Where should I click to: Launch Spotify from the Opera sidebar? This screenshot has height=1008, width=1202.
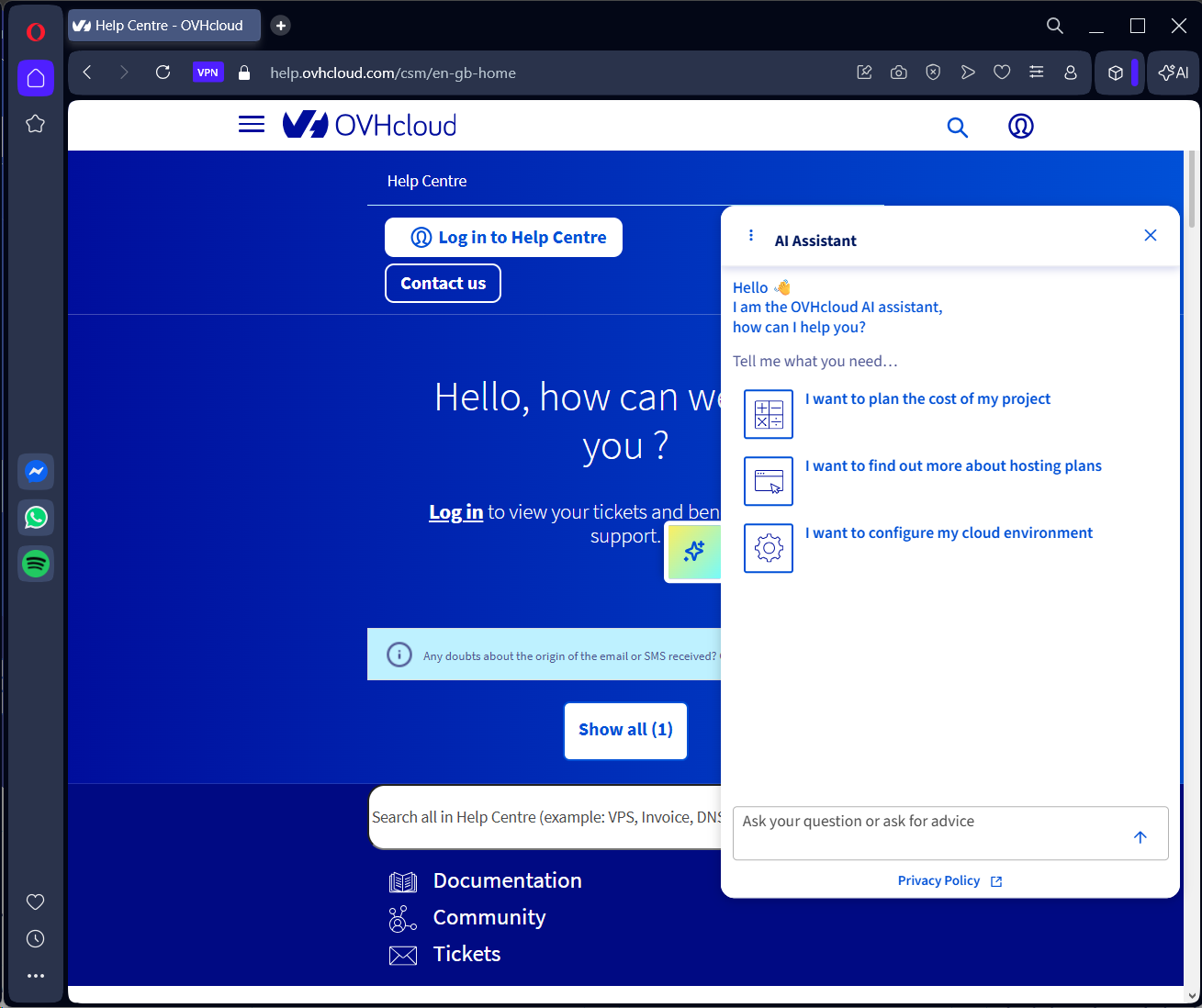[36, 564]
